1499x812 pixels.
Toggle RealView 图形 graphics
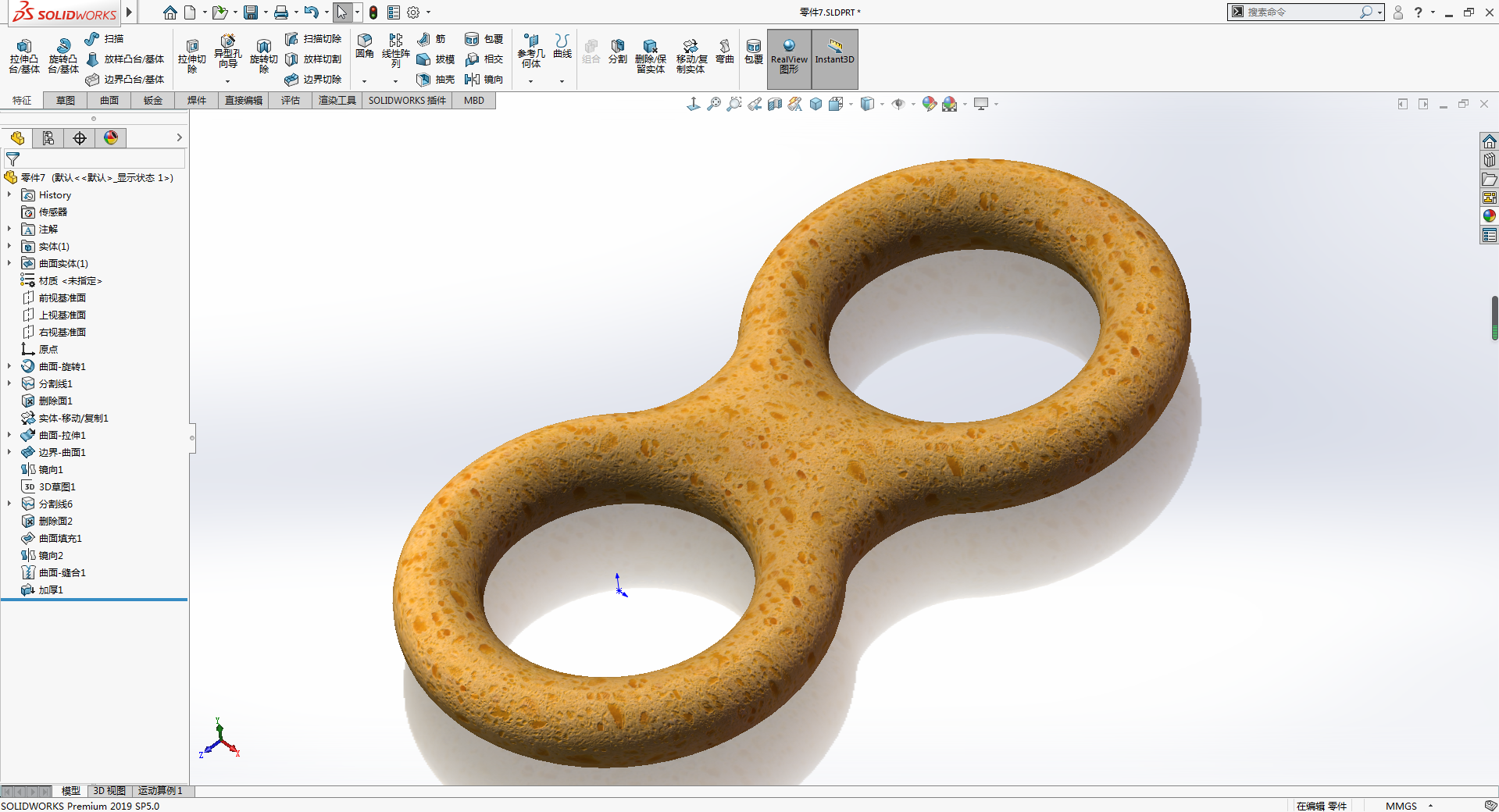pos(790,59)
